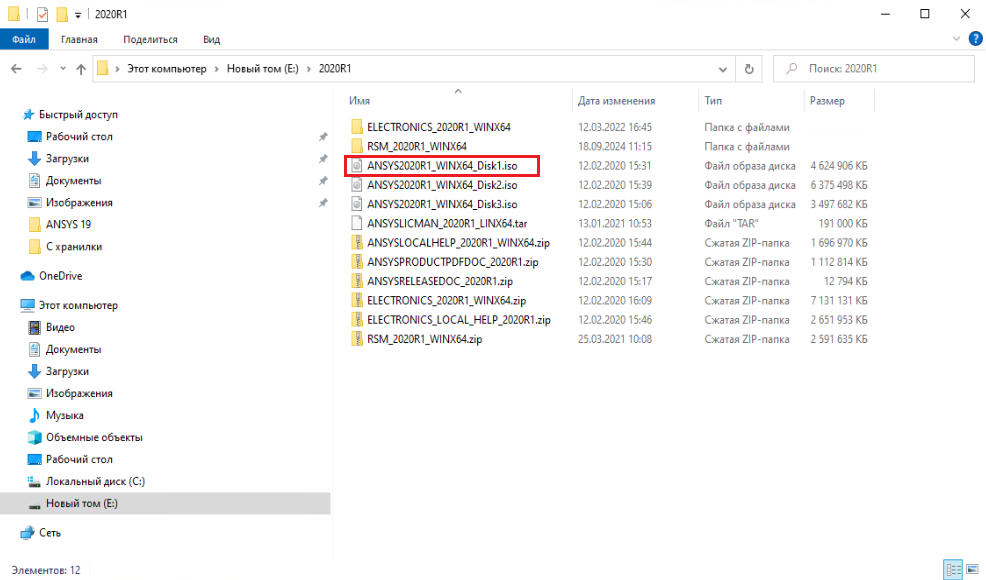The image size is (986, 580).
Task: Click the search box for 2020R1
Action: coord(873,69)
